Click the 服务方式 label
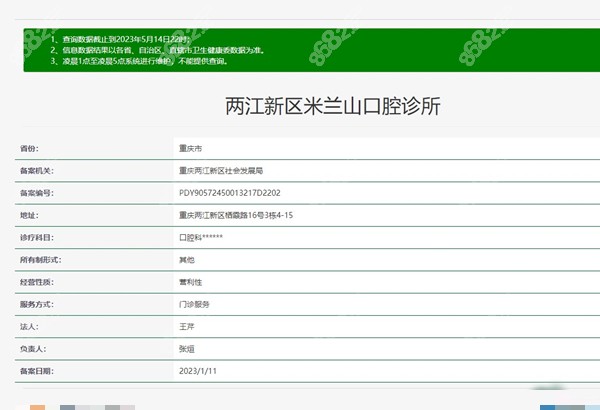 pos(37,304)
